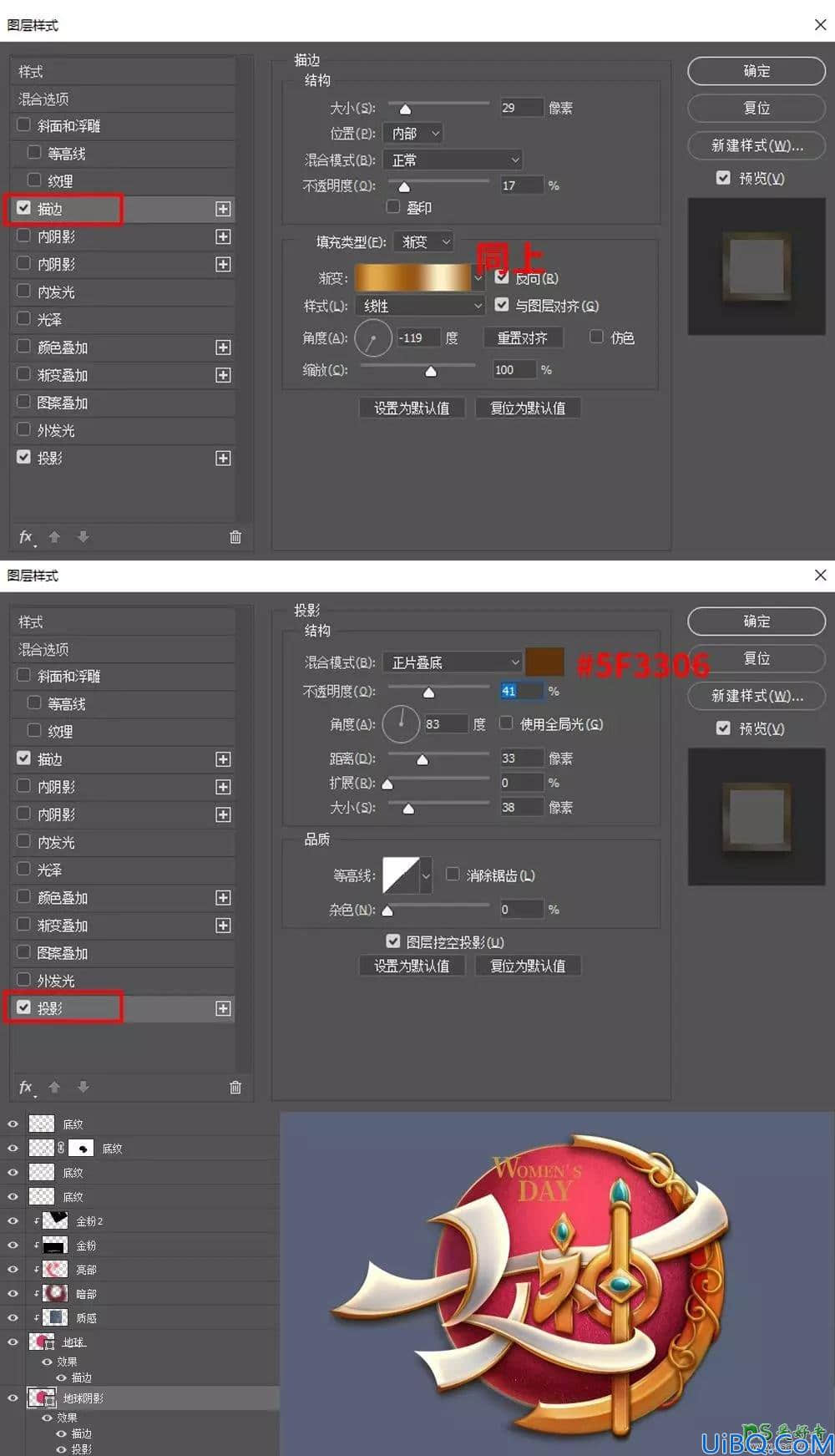
Task: Click 新建样式(W)... in the stroke-settings dialog
Action: click(x=757, y=145)
